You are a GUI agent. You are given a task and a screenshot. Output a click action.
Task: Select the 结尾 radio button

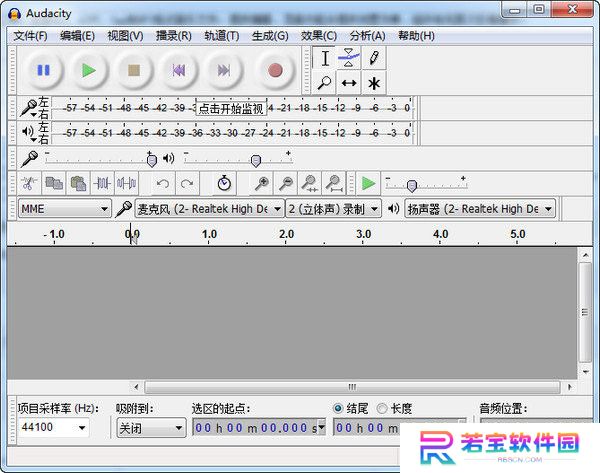[338, 408]
